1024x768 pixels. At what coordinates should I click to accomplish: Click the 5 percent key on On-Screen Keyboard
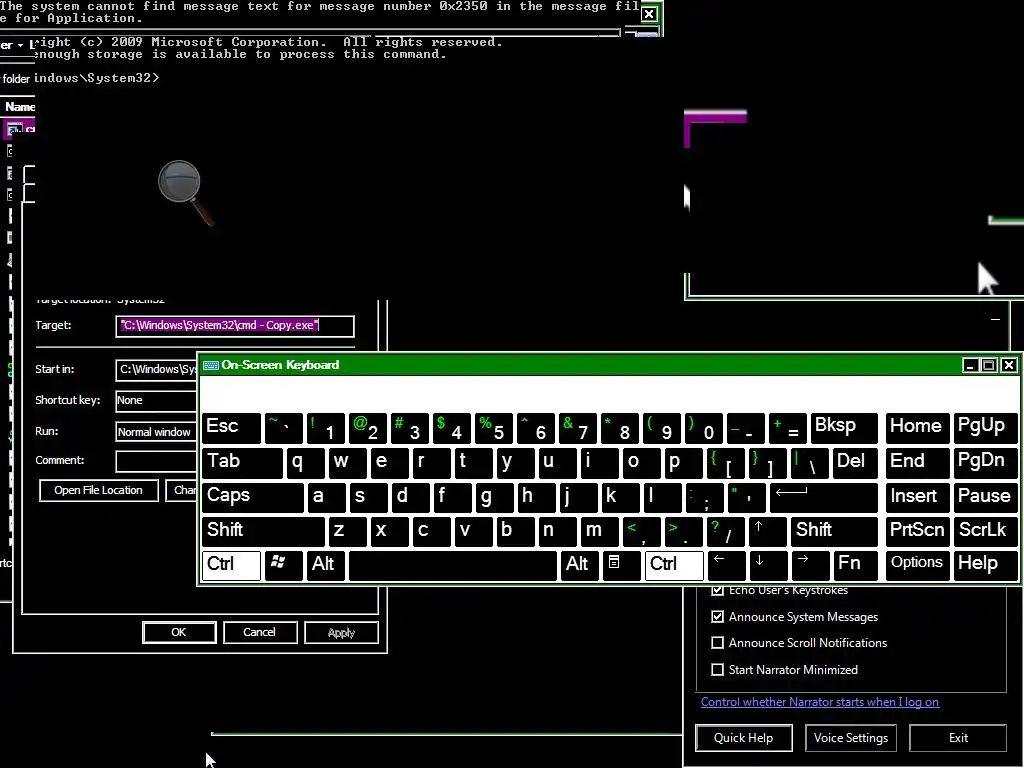point(494,428)
